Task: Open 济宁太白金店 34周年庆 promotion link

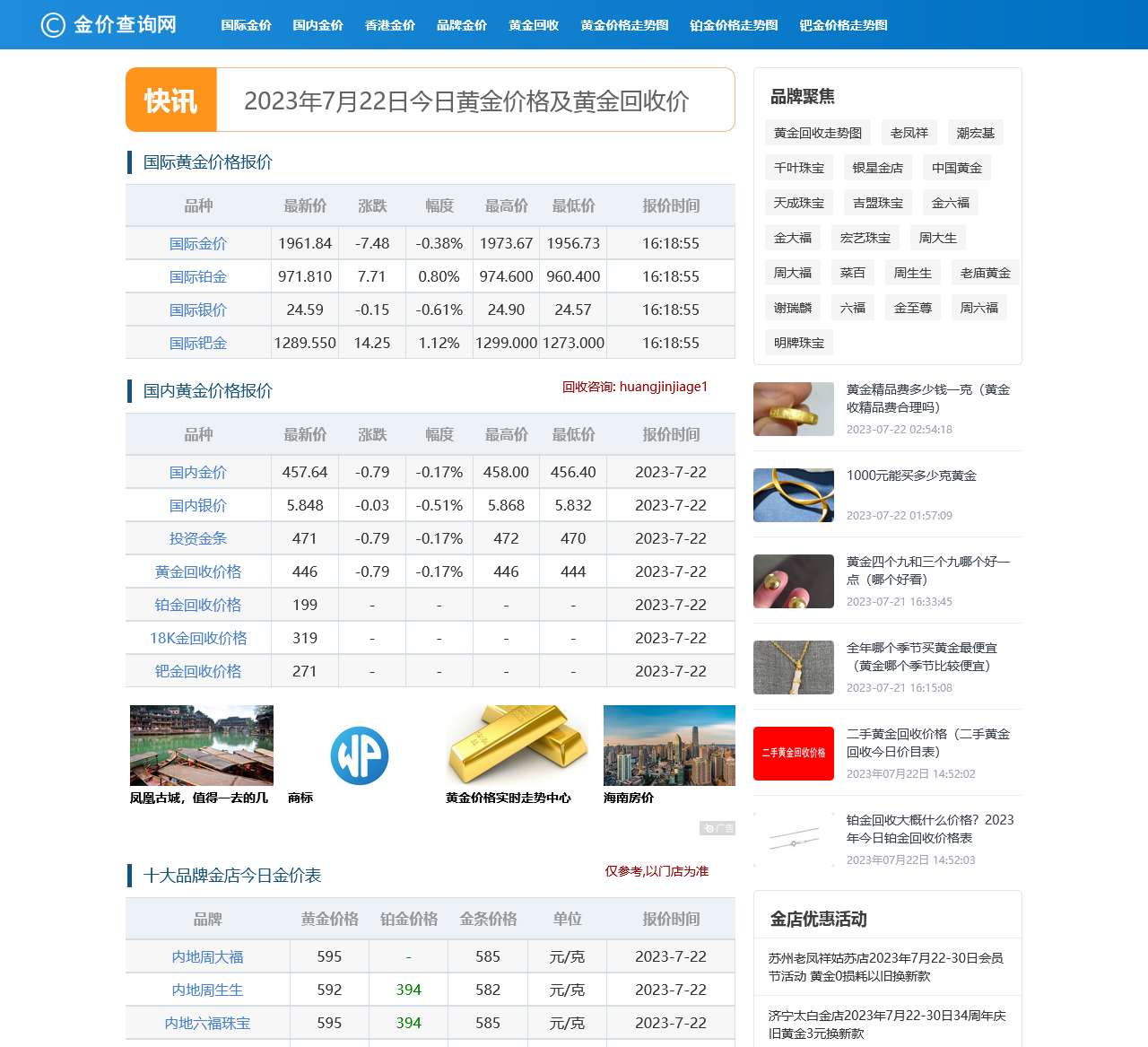Action: point(887,1025)
